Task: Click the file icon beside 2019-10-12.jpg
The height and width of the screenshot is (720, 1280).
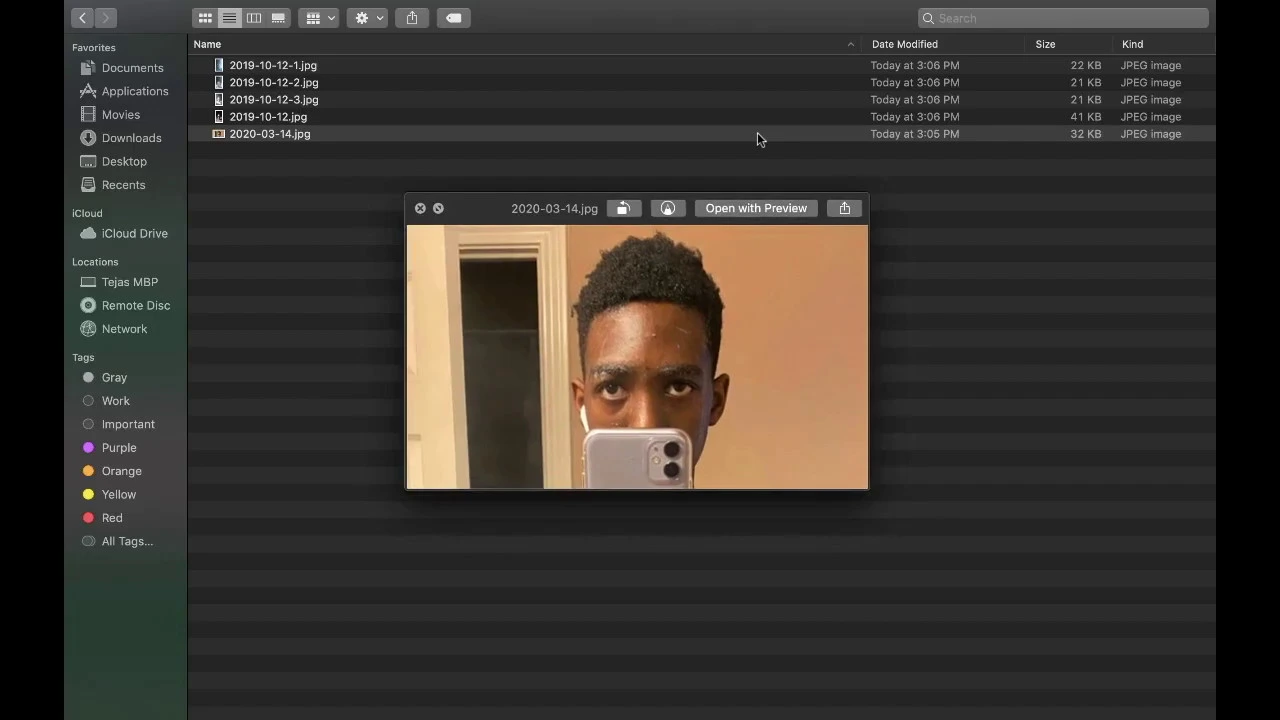Action: tap(219, 116)
